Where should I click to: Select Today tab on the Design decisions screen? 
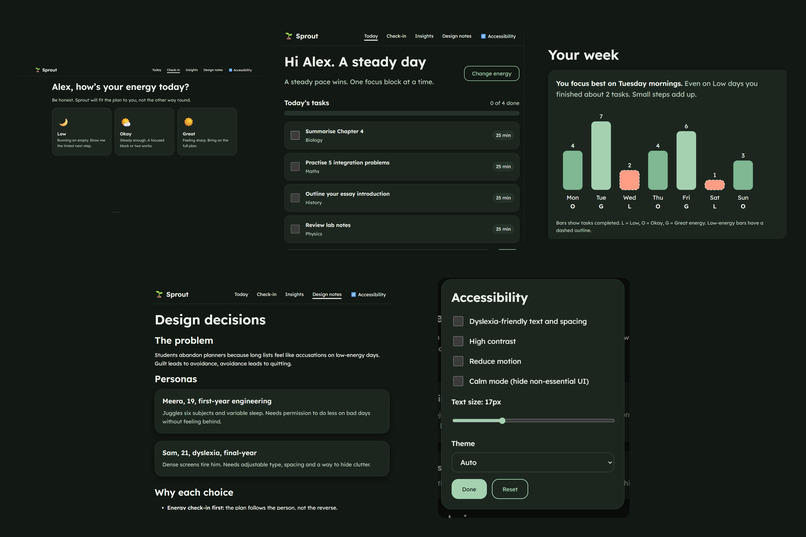point(241,294)
